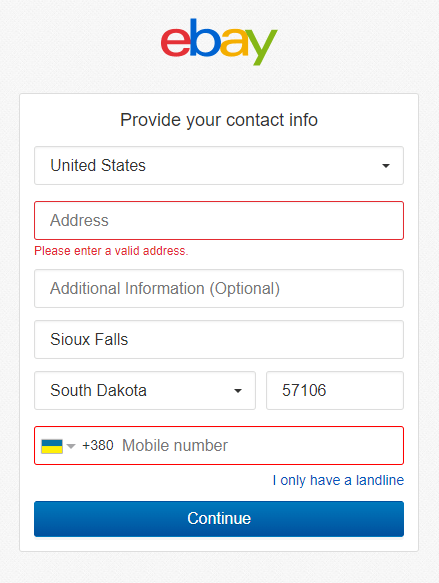Click the Continue button
This screenshot has height=583, width=439.
coord(219,519)
